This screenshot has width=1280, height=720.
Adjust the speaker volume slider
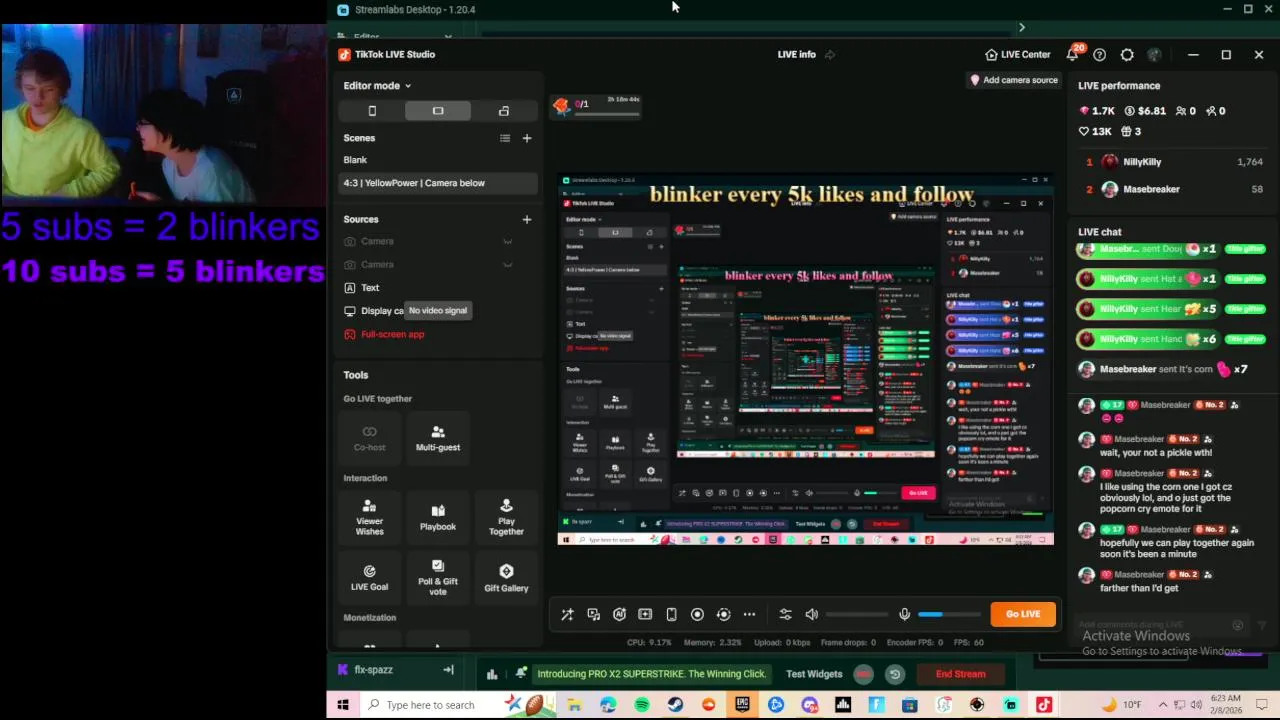click(x=856, y=614)
